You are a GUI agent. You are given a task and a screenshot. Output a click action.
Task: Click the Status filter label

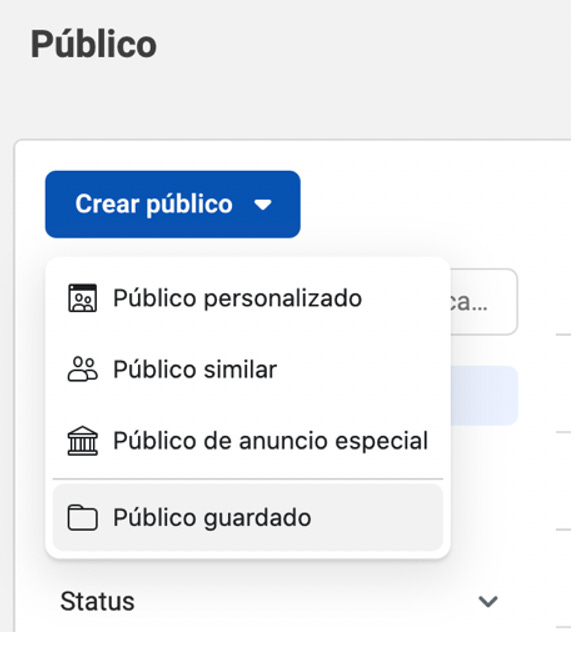(x=98, y=601)
